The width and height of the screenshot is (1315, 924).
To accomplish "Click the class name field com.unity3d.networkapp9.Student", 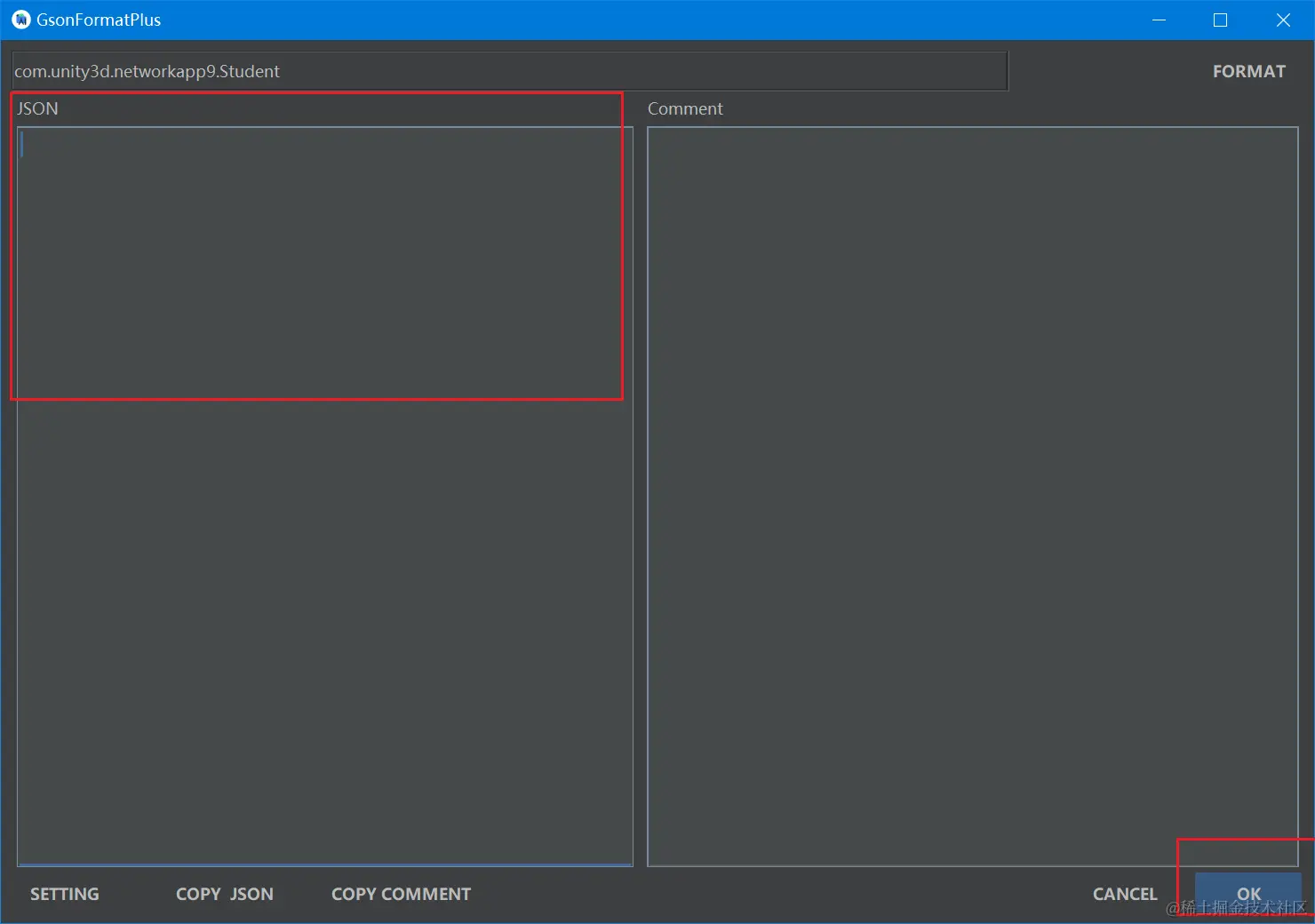I will point(510,71).
